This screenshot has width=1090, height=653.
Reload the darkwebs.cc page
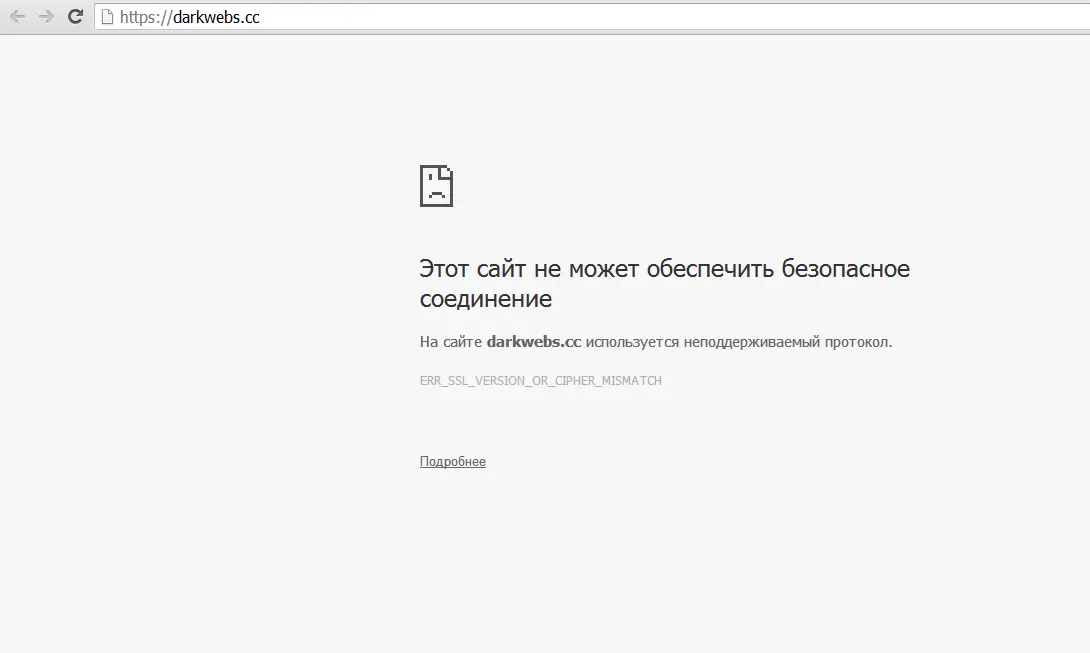coord(75,16)
